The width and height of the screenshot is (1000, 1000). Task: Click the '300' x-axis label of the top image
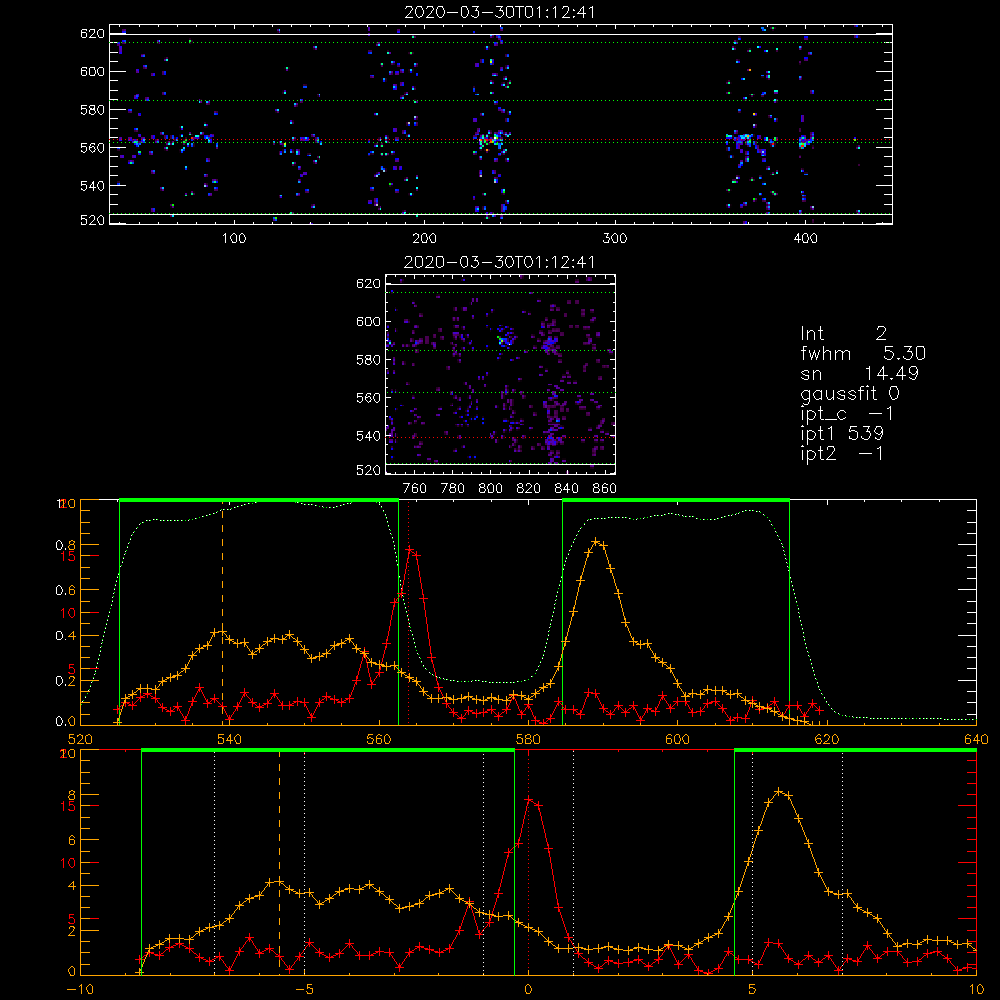(x=615, y=239)
